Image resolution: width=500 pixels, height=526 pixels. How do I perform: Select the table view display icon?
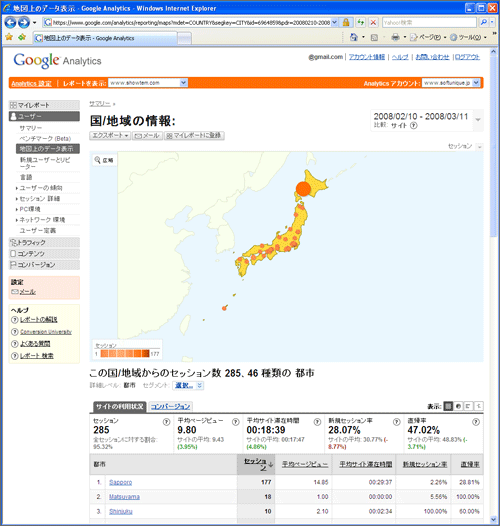[x=448, y=406]
